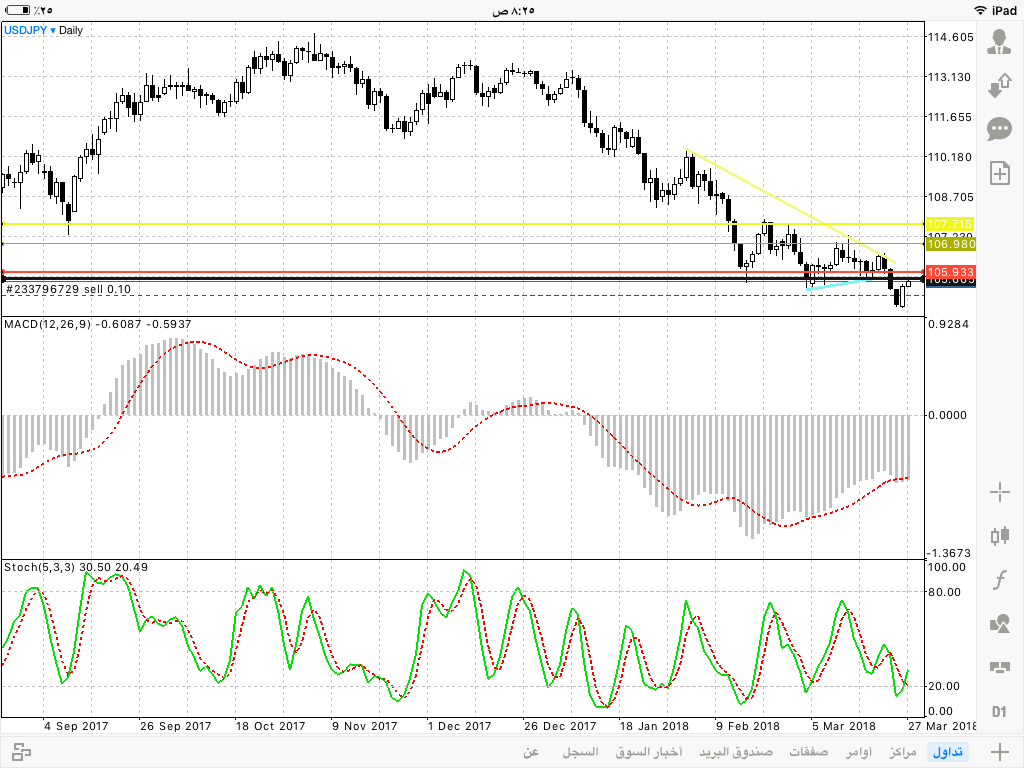Tap the Wi-Fi icon in status bar
This screenshot has height=768, width=1024.
coord(980,10)
